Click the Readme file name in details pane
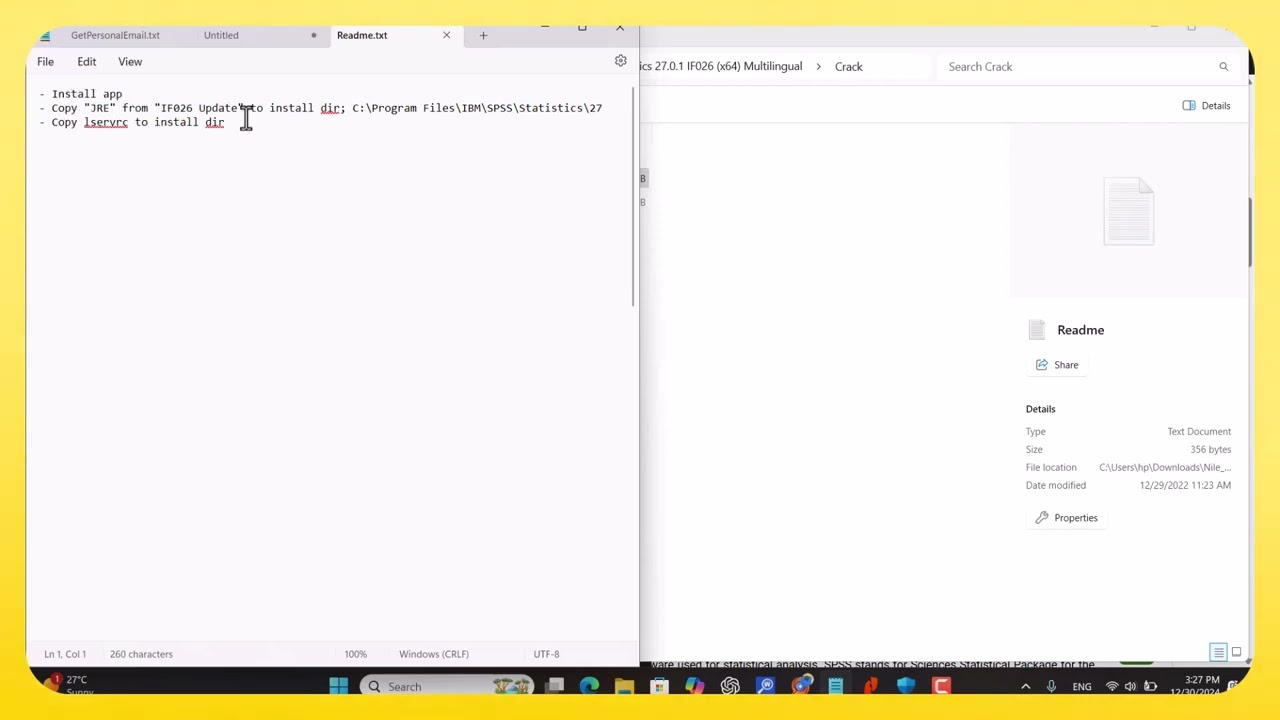 [1080, 330]
